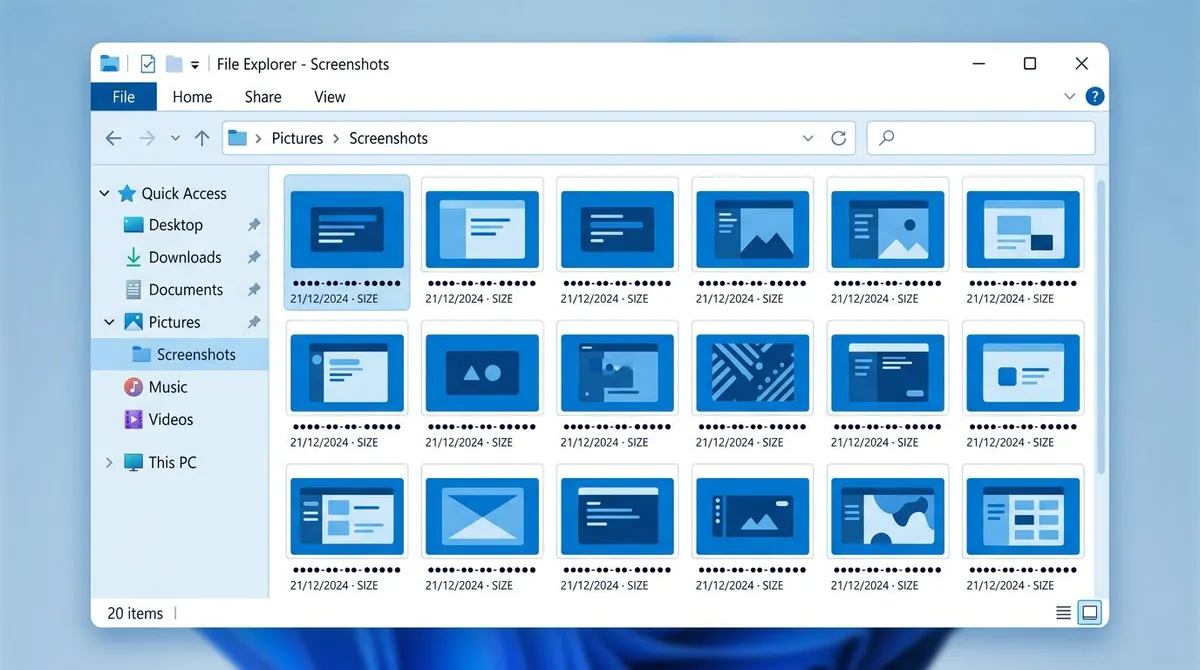Screen dimensions: 1200x670
Task: Select the highlighted first screenshot thumbnail
Action: point(347,242)
